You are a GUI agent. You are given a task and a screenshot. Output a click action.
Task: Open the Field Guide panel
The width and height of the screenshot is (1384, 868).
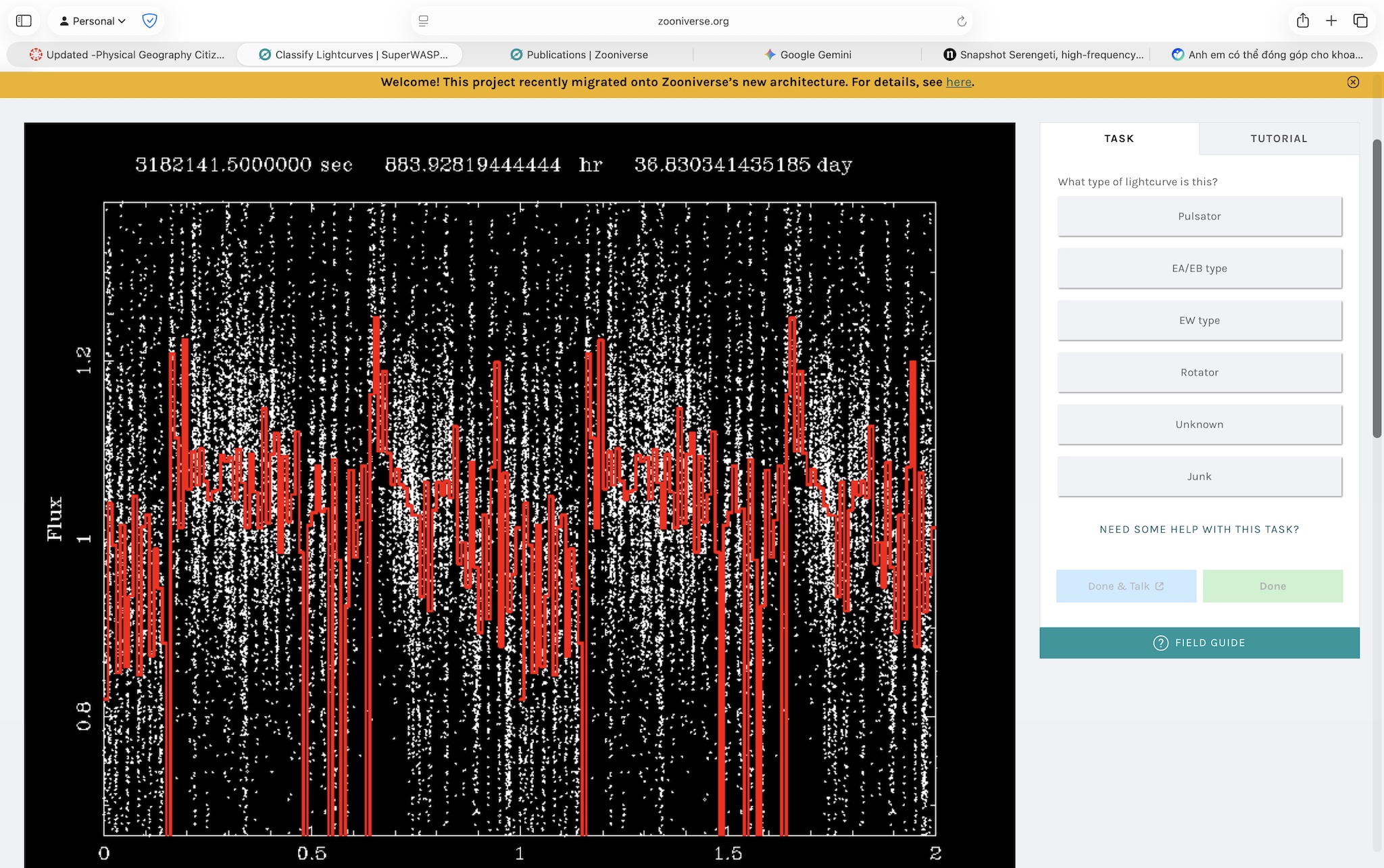[1200, 643]
